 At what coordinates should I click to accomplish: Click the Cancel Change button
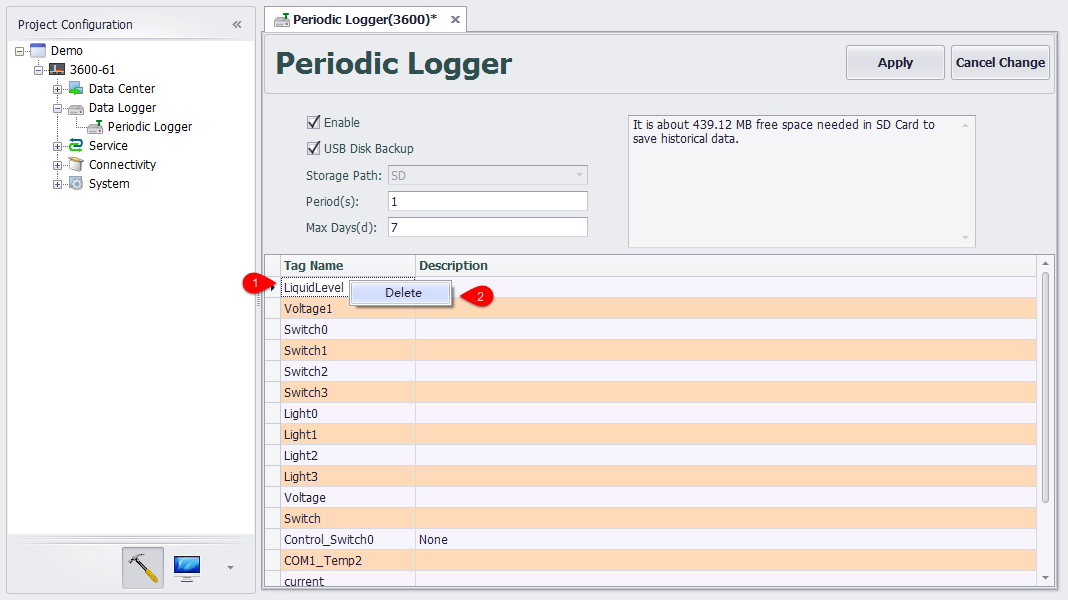[x=1000, y=62]
